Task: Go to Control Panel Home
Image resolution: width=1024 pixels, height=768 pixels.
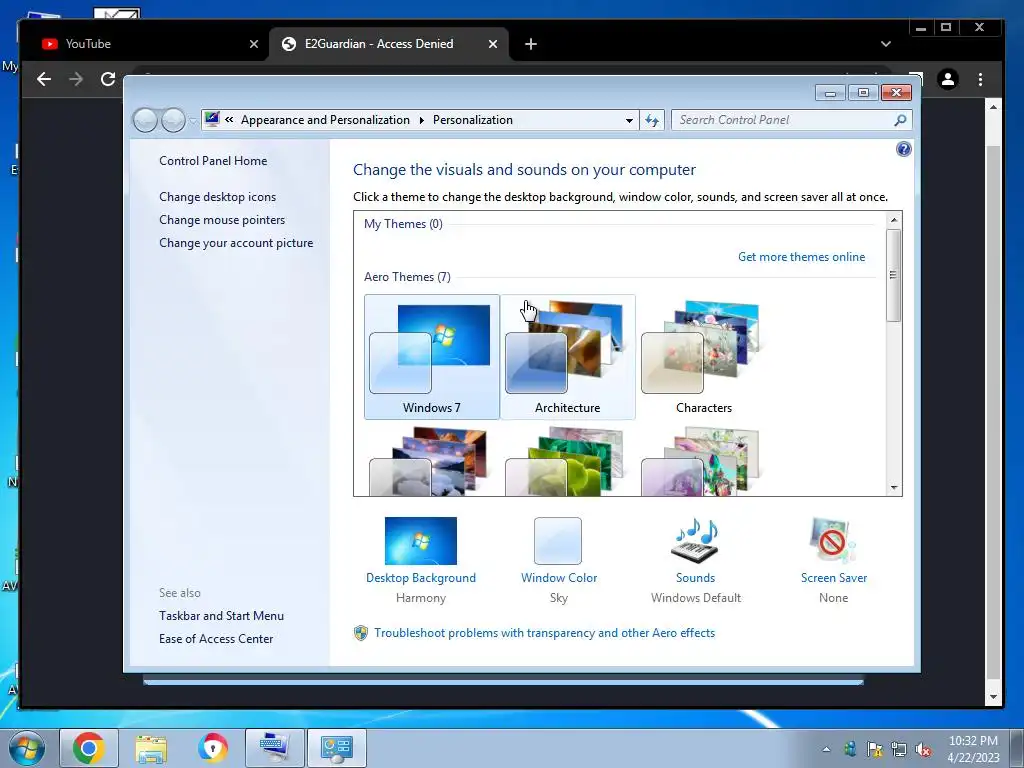Action: pyautogui.click(x=213, y=161)
